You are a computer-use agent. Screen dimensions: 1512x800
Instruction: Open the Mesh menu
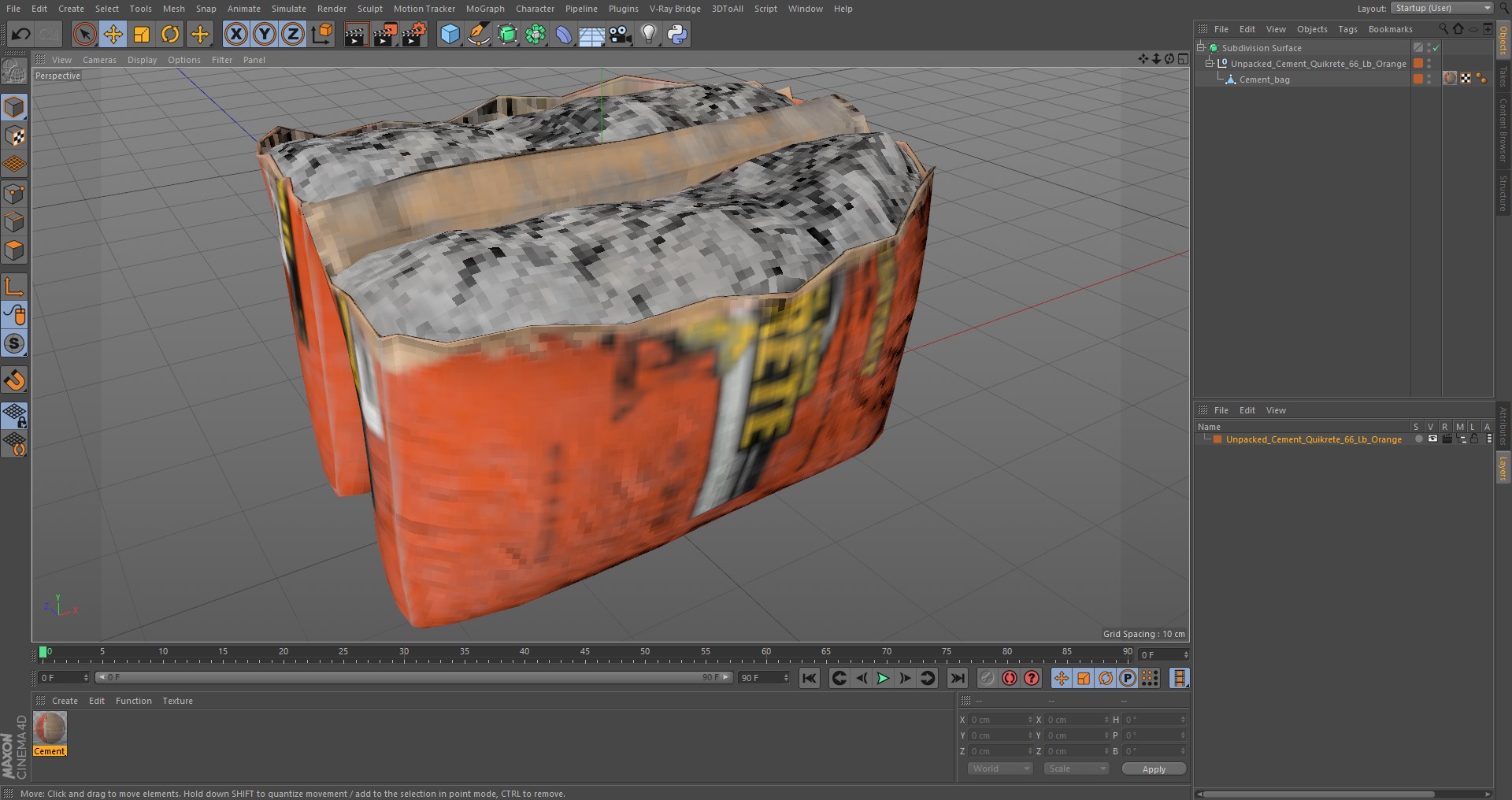click(x=173, y=9)
